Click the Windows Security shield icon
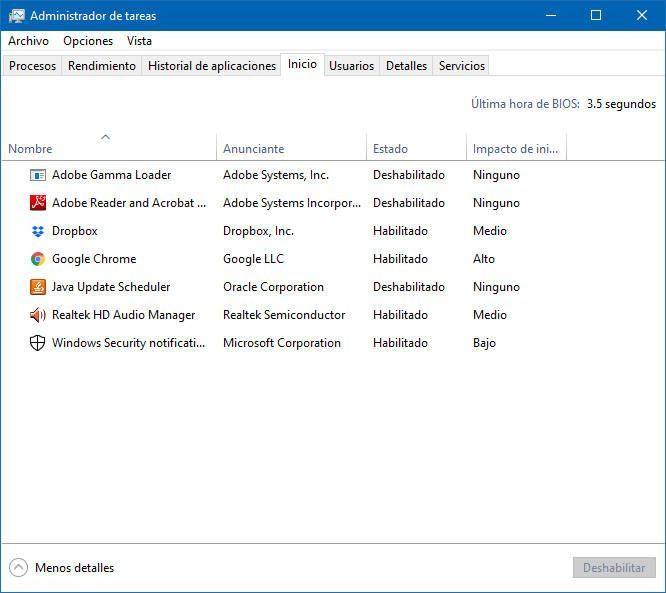666x593 pixels. coord(37,343)
